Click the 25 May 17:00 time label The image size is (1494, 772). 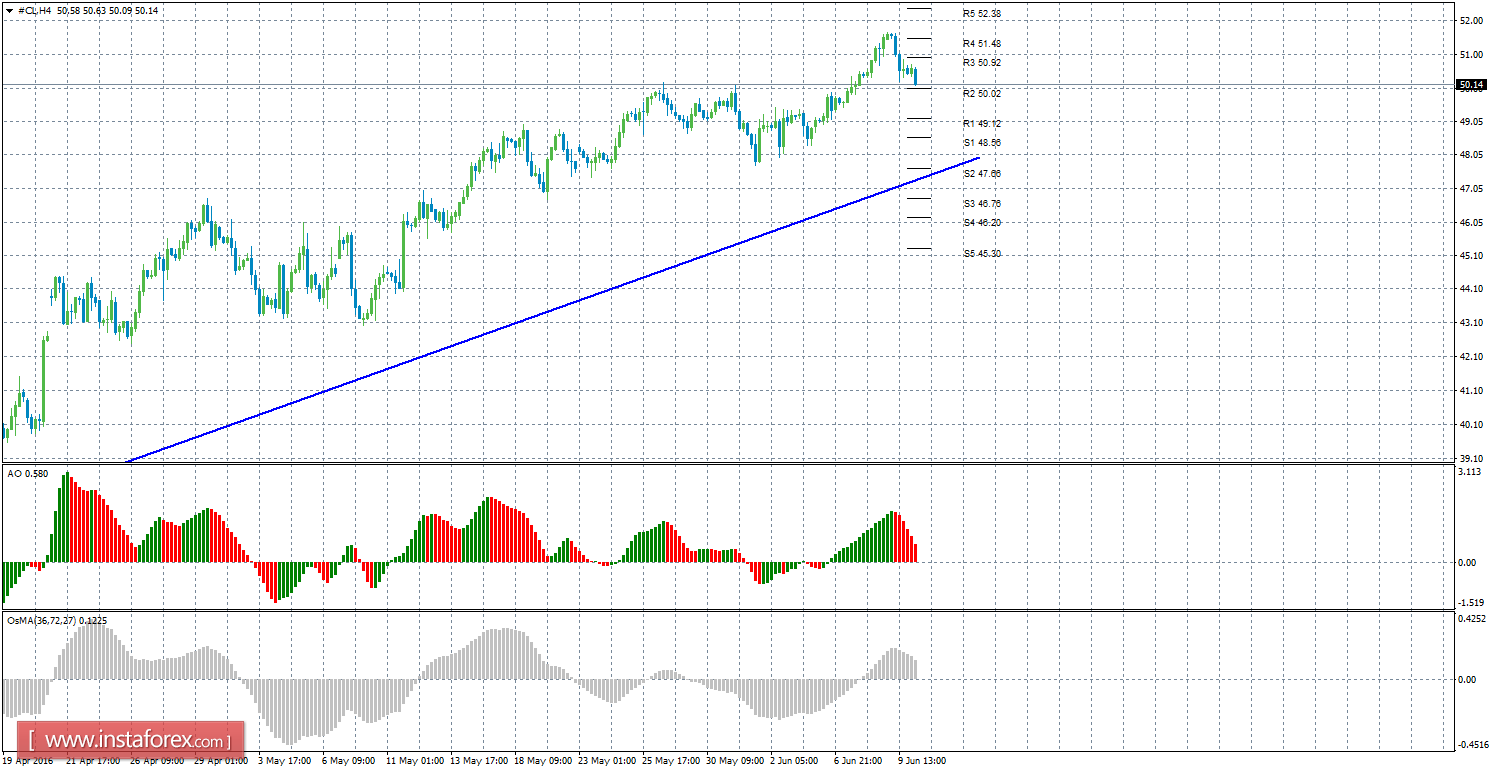click(x=671, y=761)
